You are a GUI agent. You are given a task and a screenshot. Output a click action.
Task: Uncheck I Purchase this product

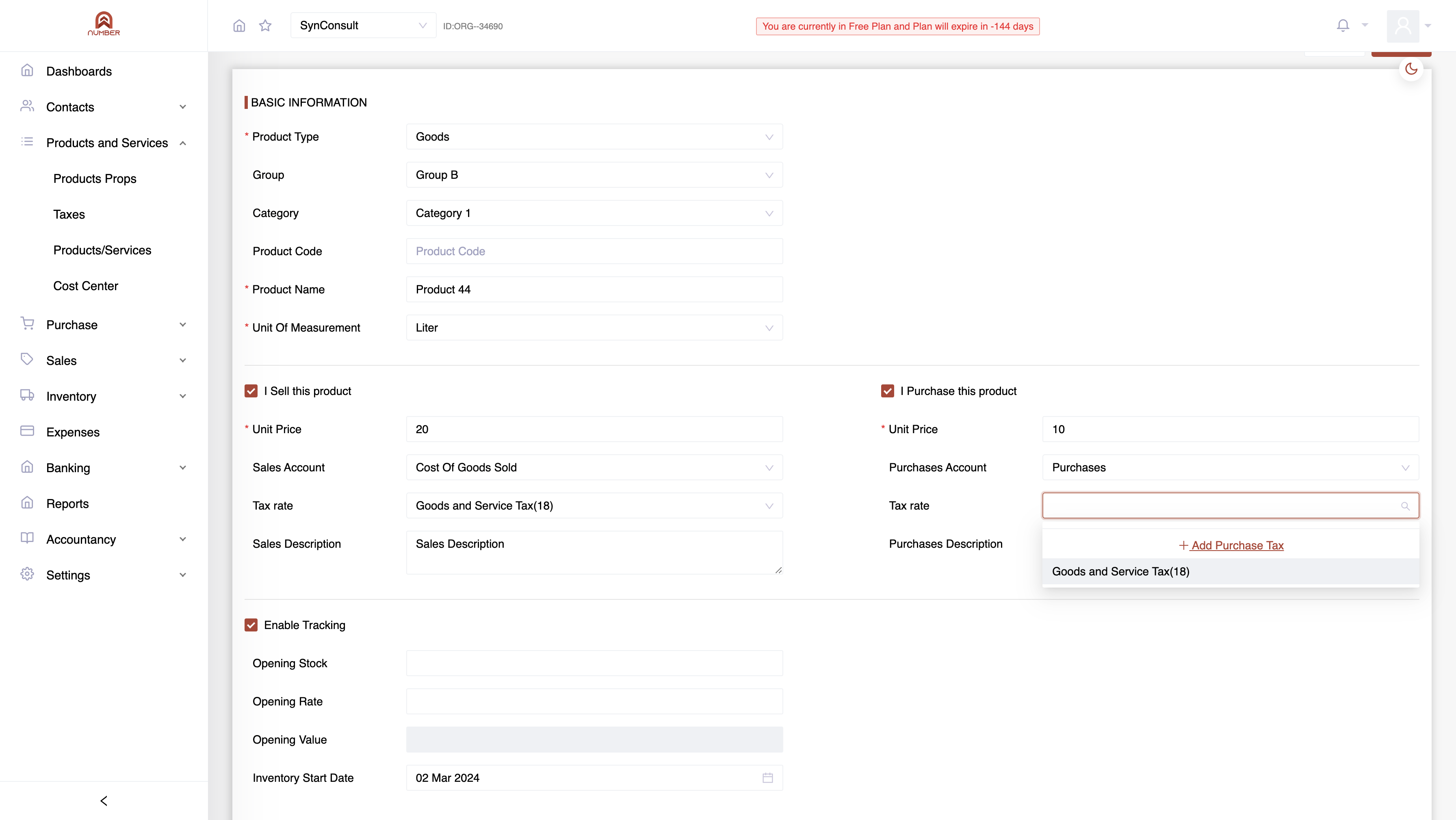887,391
